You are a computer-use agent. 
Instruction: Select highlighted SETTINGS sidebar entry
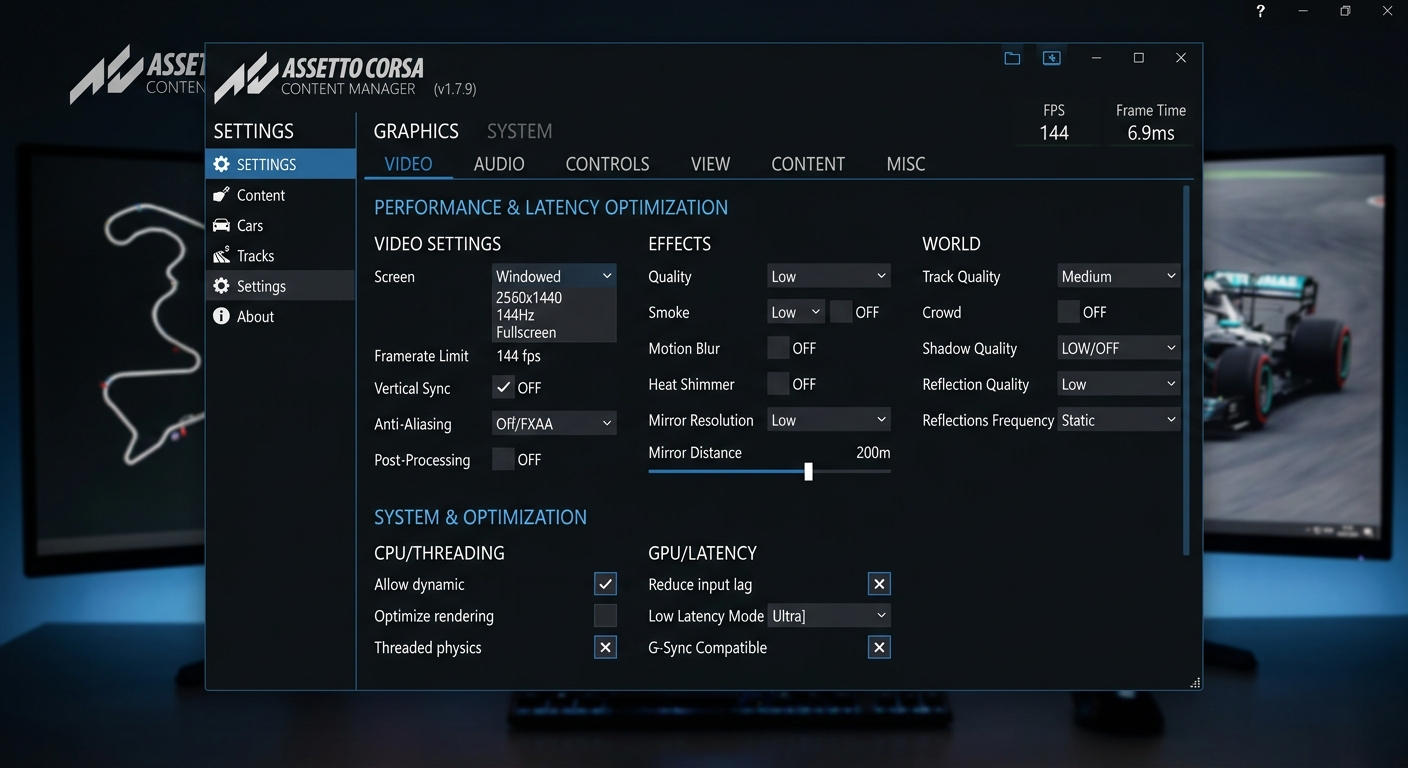[x=281, y=164]
